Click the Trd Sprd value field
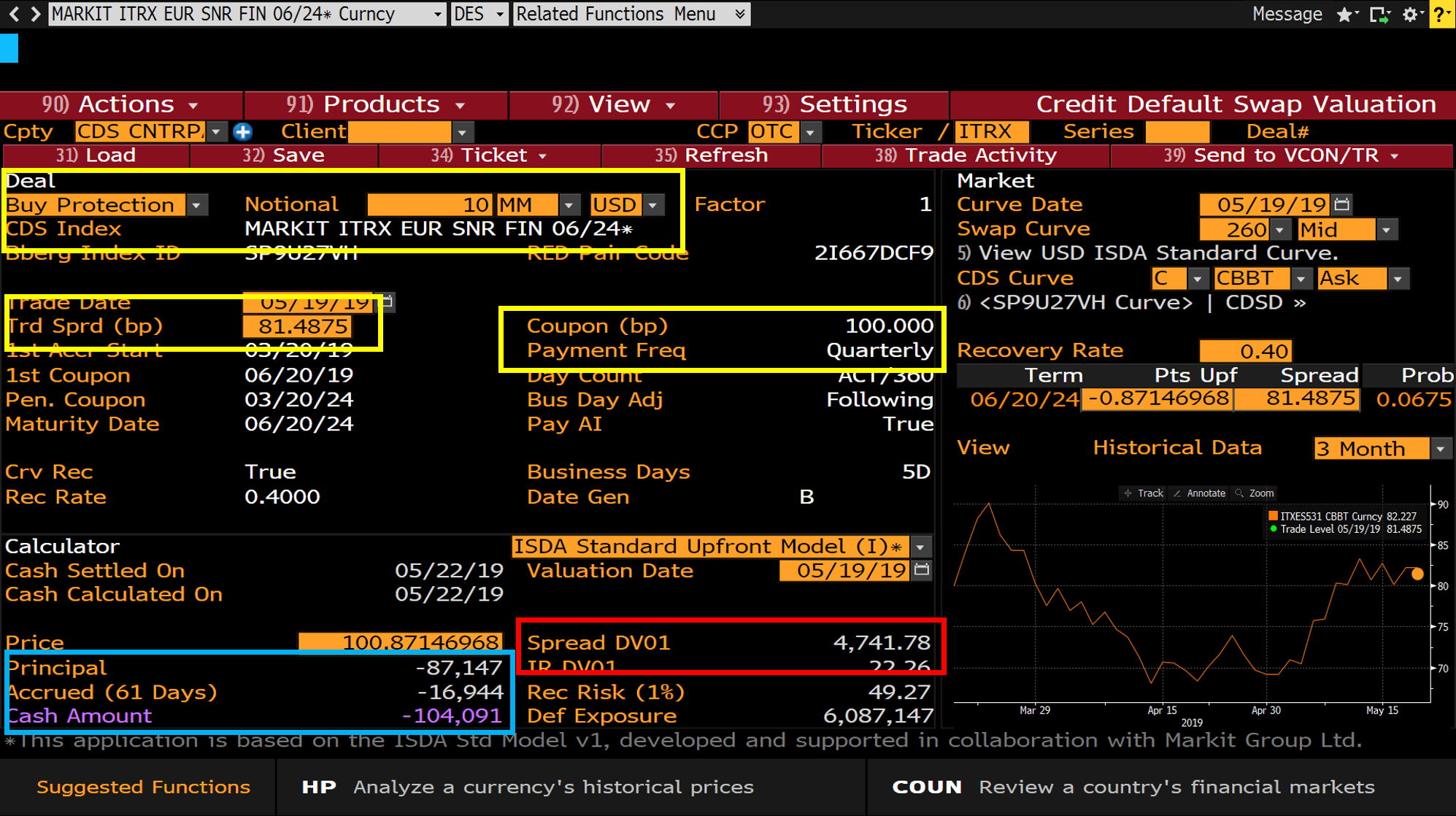This screenshot has height=816, width=1456. coord(297,326)
